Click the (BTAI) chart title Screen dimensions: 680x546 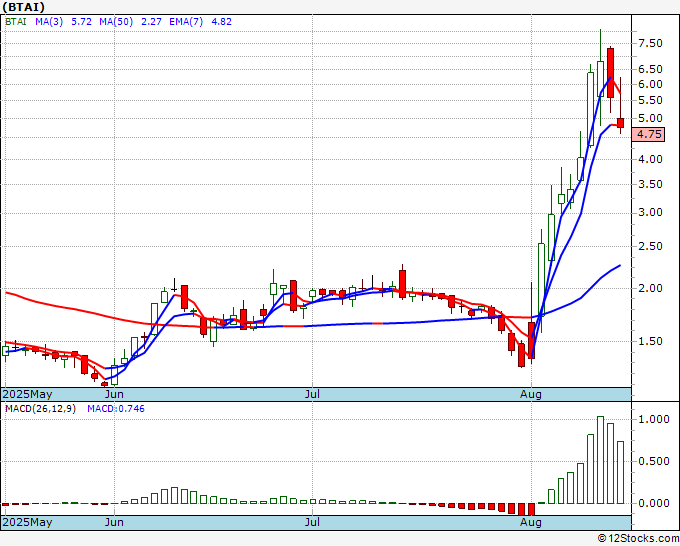pyautogui.click(x=23, y=7)
